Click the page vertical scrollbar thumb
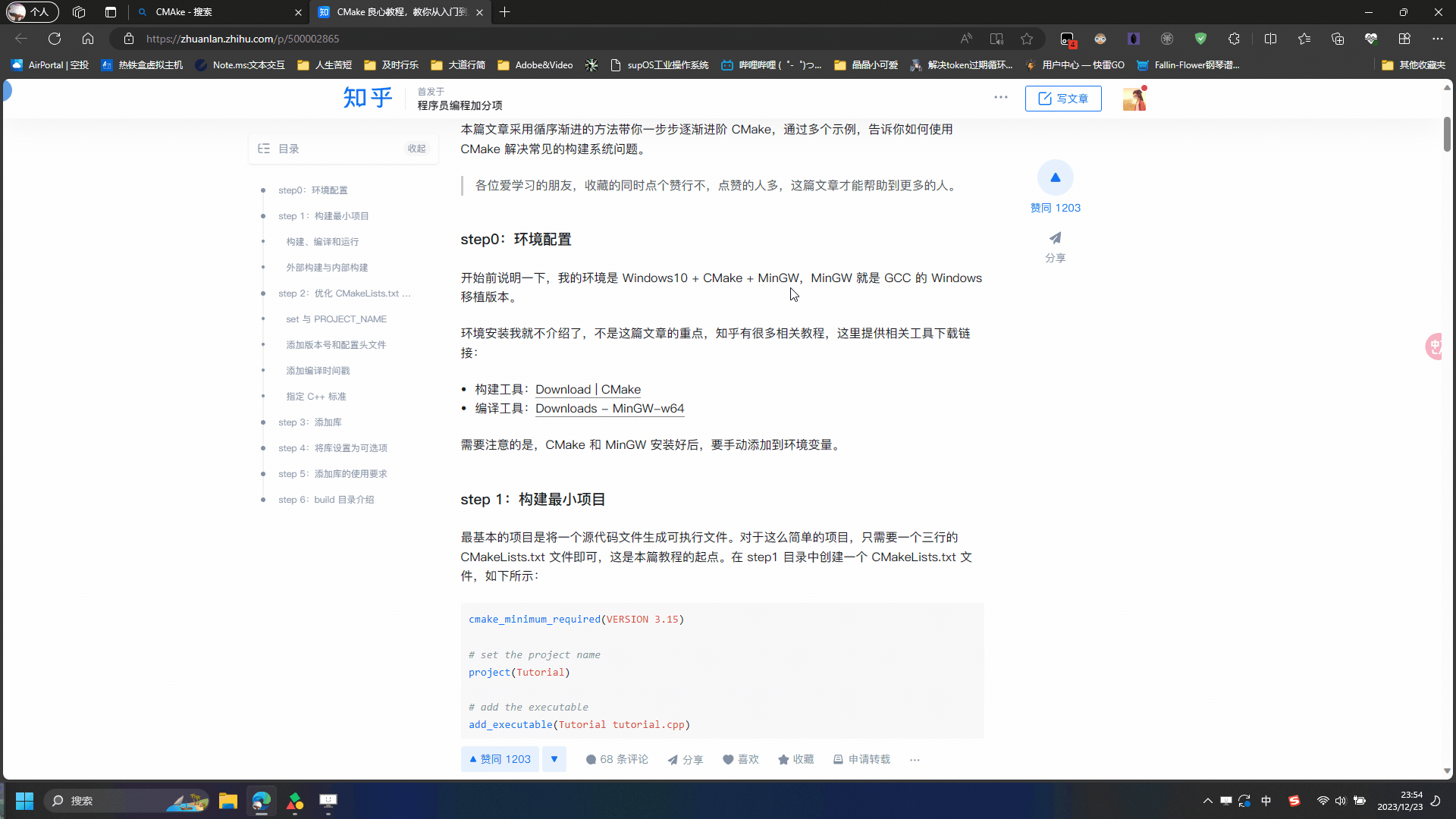 (x=1447, y=134)
